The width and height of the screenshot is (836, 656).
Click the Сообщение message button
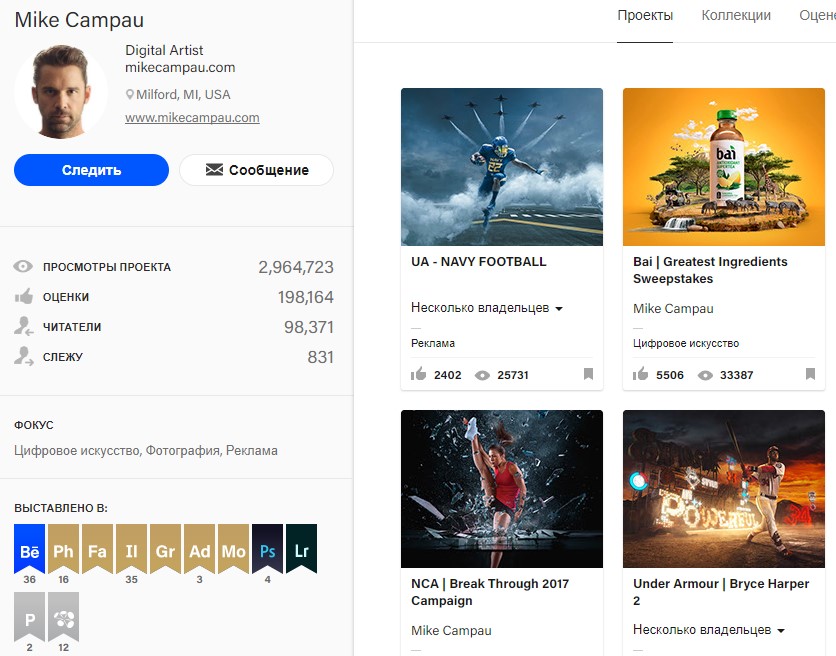pyautogui.click(x=256, y=170)
